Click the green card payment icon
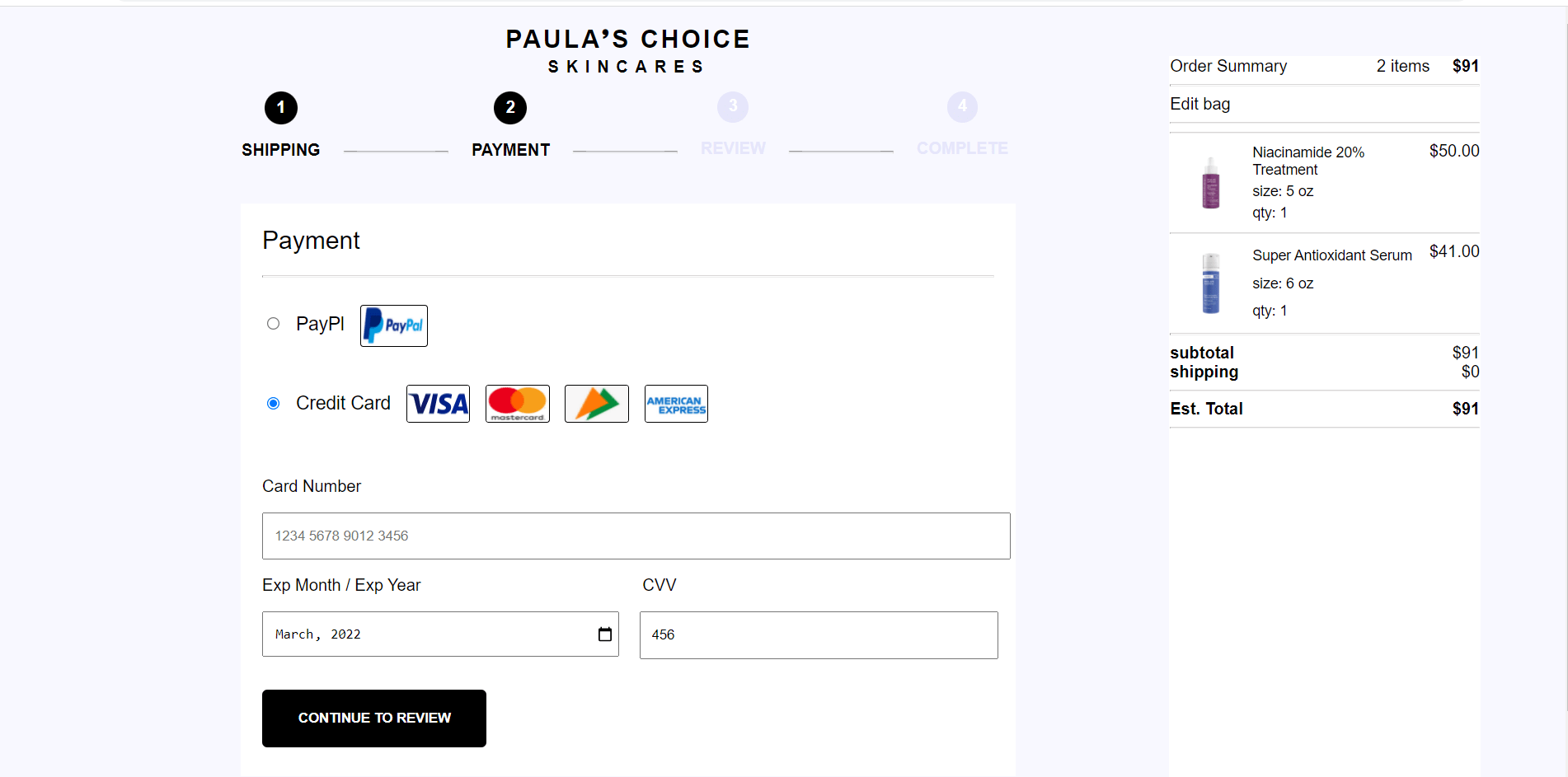This screenshot has width=1568, height=777. click(x=596, y=403)
